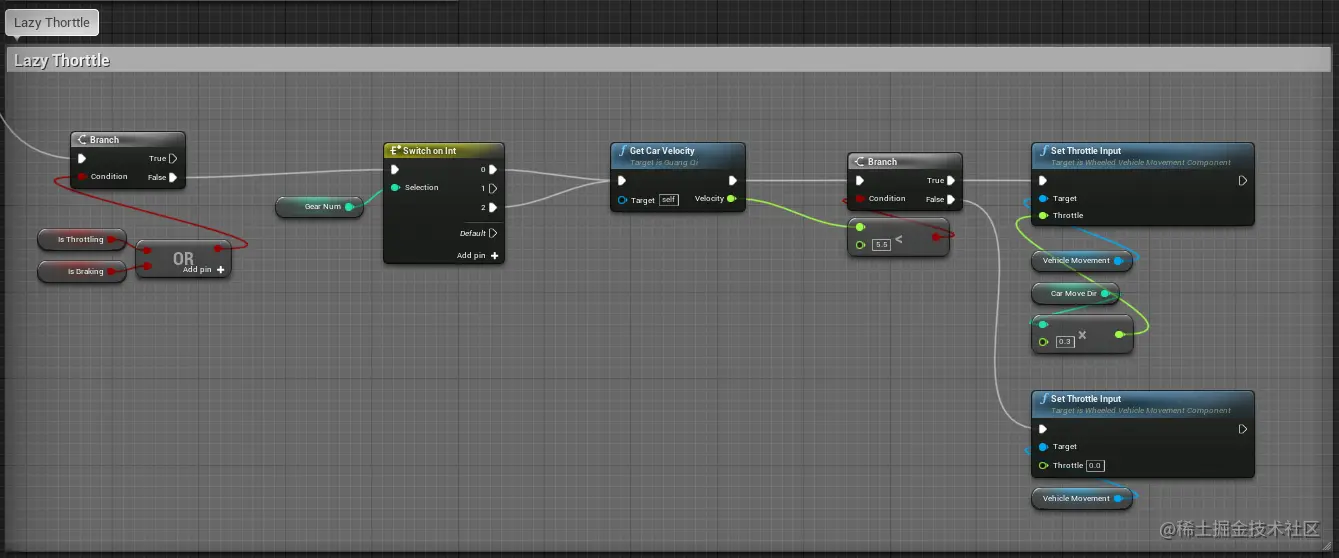1339x558 pixels.
Task: Click True exec pin on Branch beside OR node
Action: tap(173, 158)
